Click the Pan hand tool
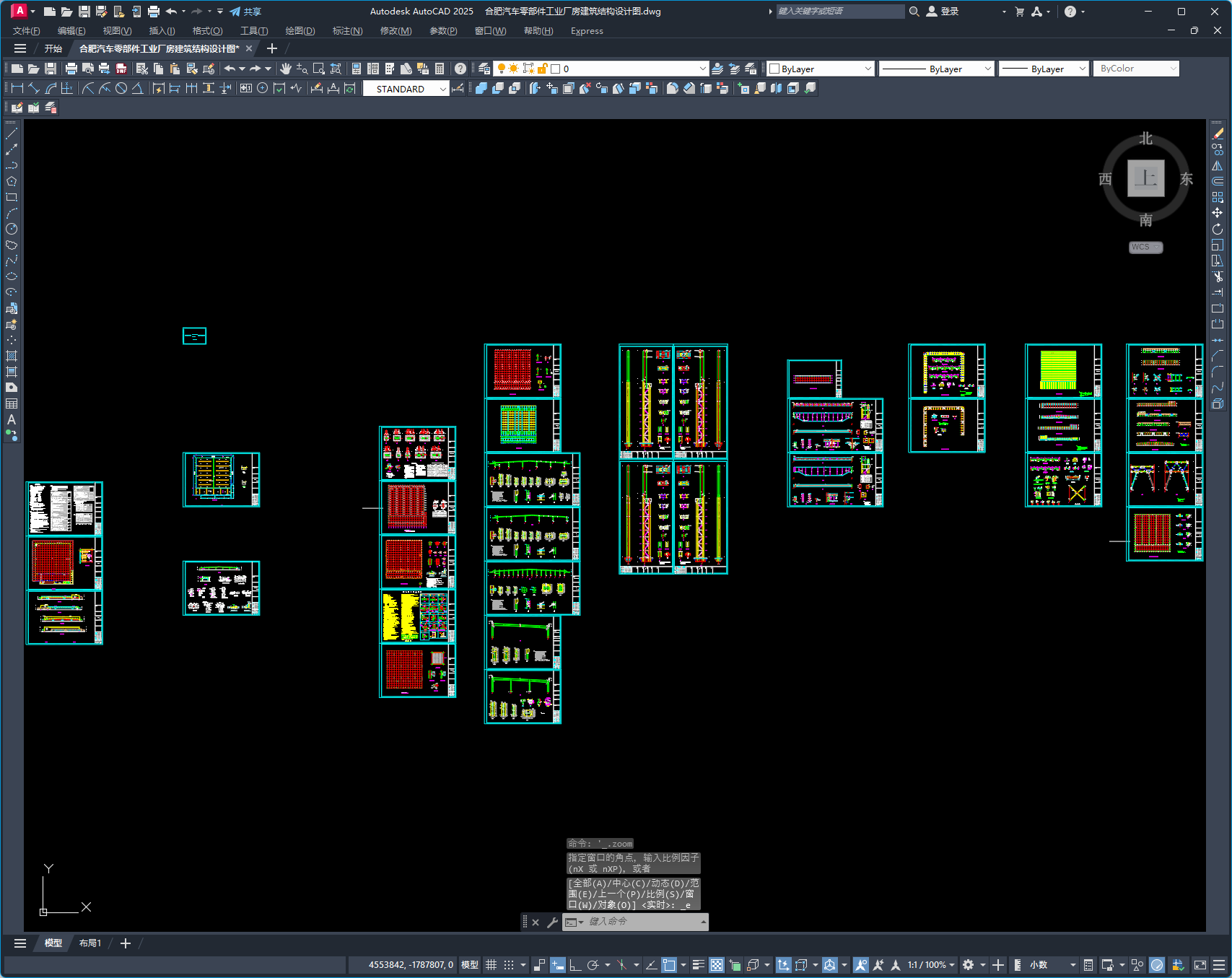1232x978 pixels. [x=286, y=69]
